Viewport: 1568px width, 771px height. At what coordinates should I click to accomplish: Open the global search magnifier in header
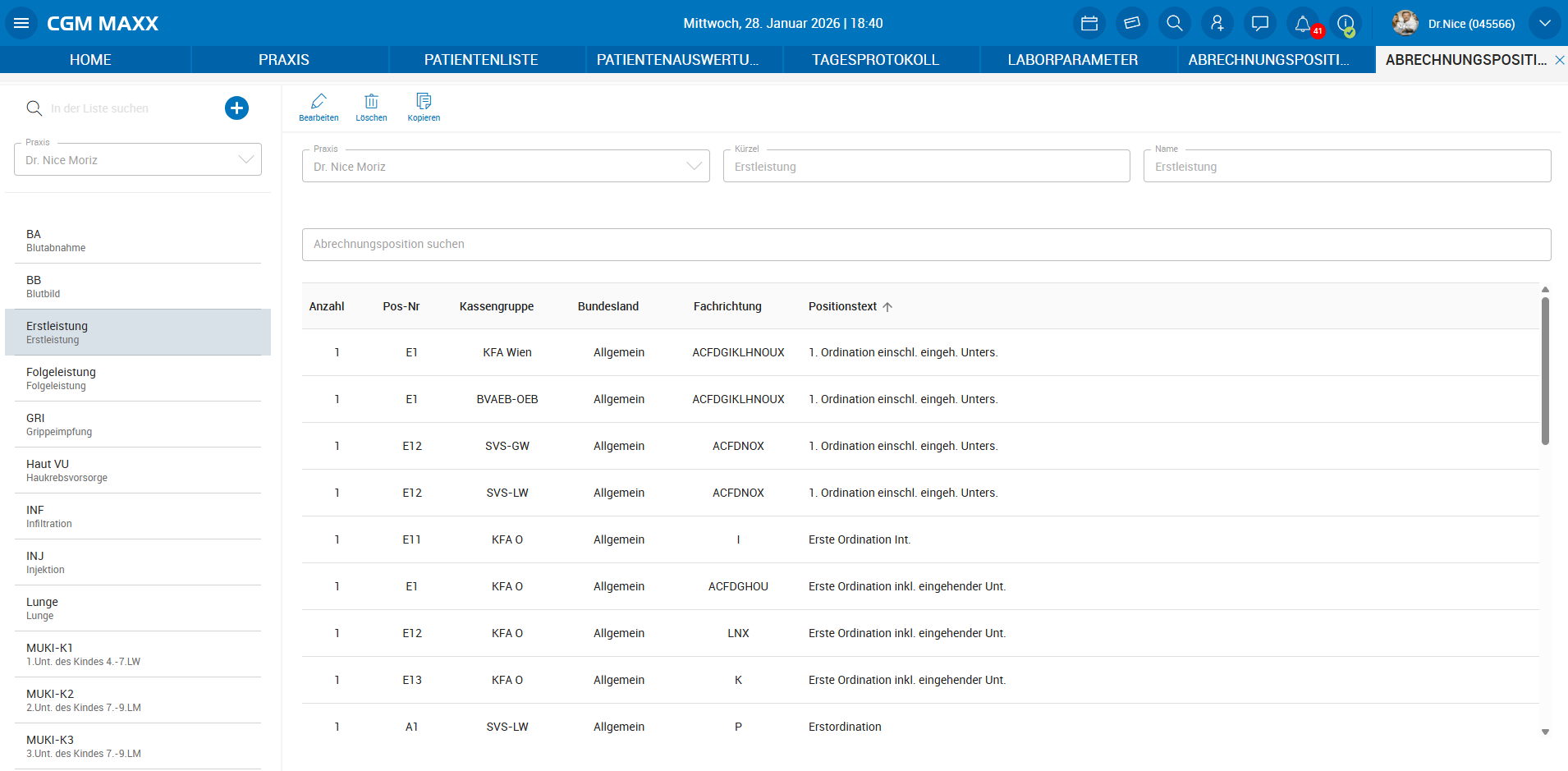tap(1174, 23)
